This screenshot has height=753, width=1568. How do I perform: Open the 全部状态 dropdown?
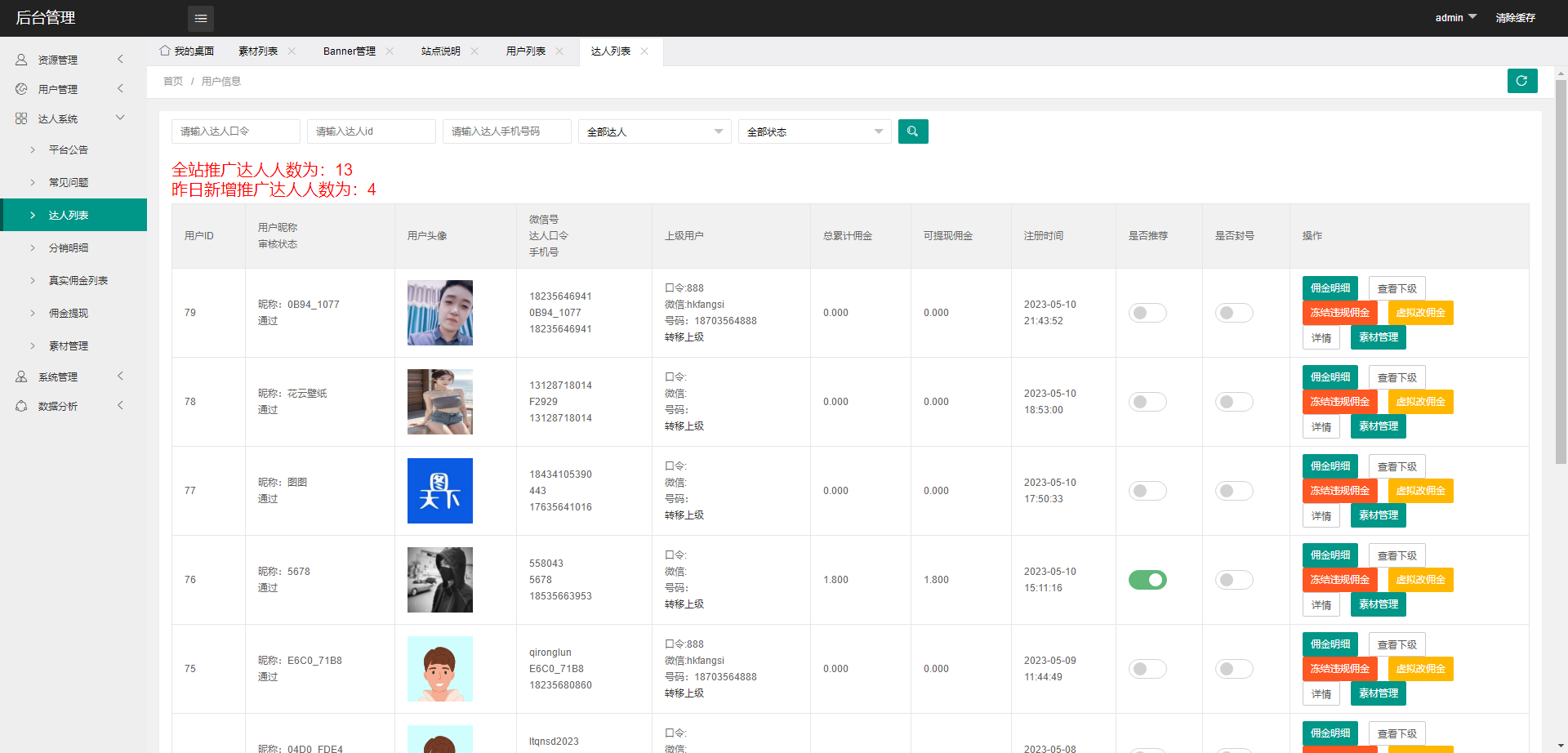(x=815, y=131)
